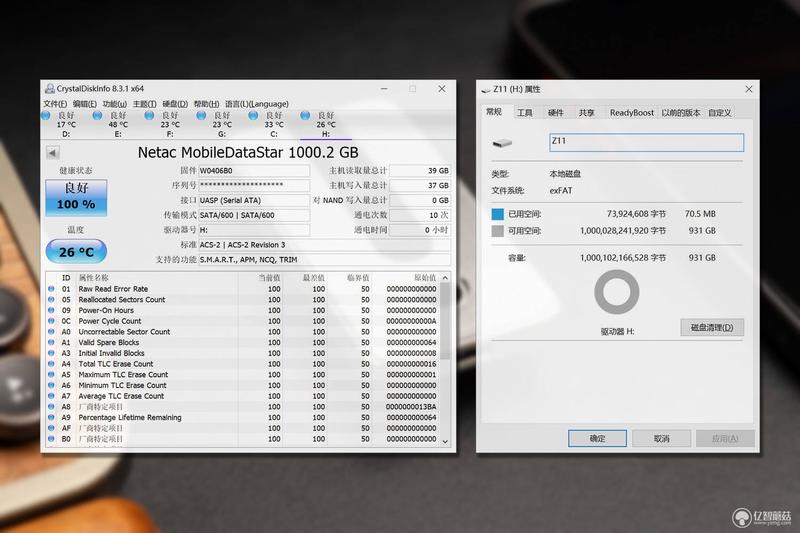Viewport: 800px width, 533px height.
Task: Click the 26 °C temperature indicator
Action: pos(76,251)
